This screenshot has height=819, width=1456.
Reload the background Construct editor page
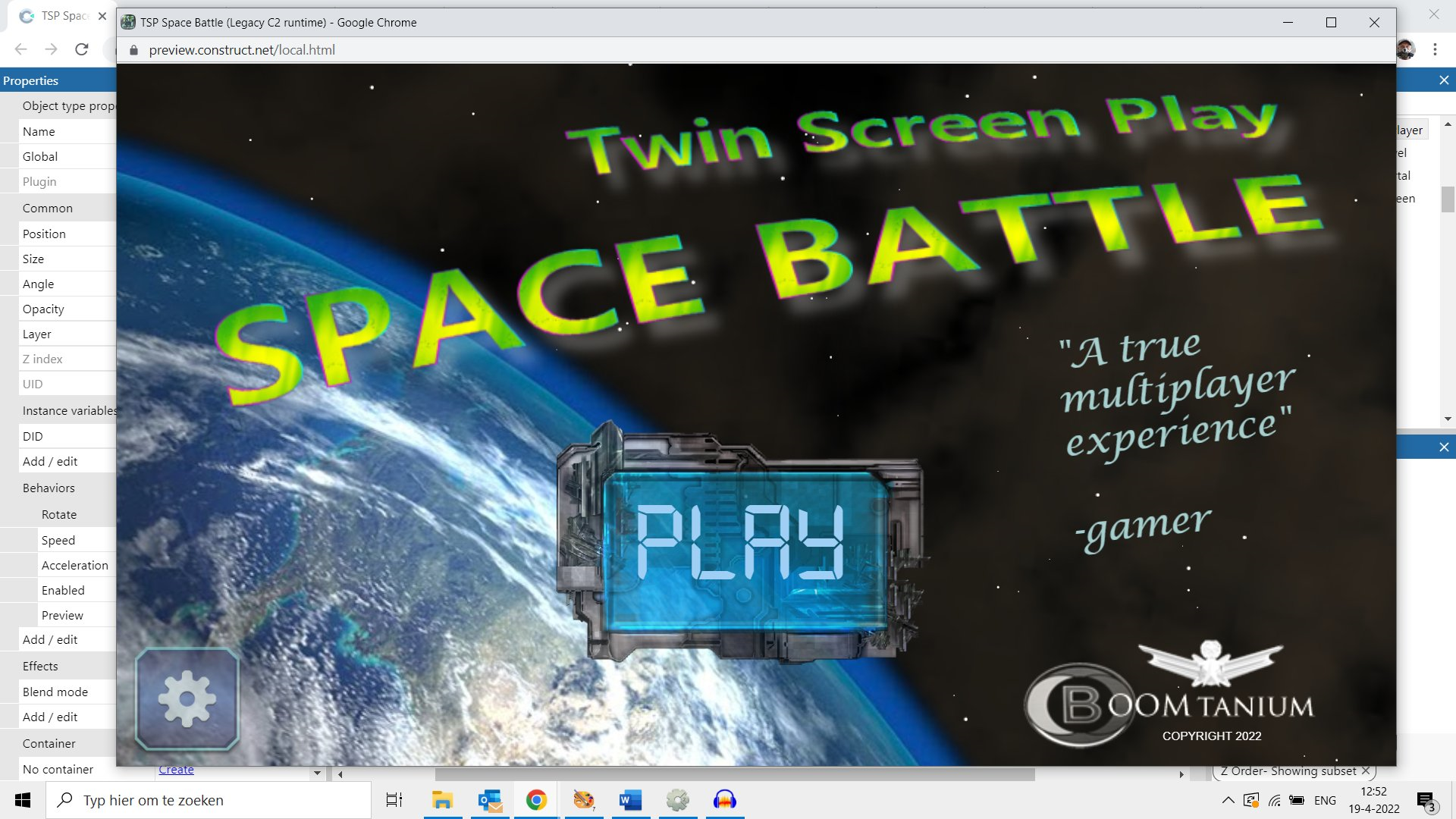[82, 49]
